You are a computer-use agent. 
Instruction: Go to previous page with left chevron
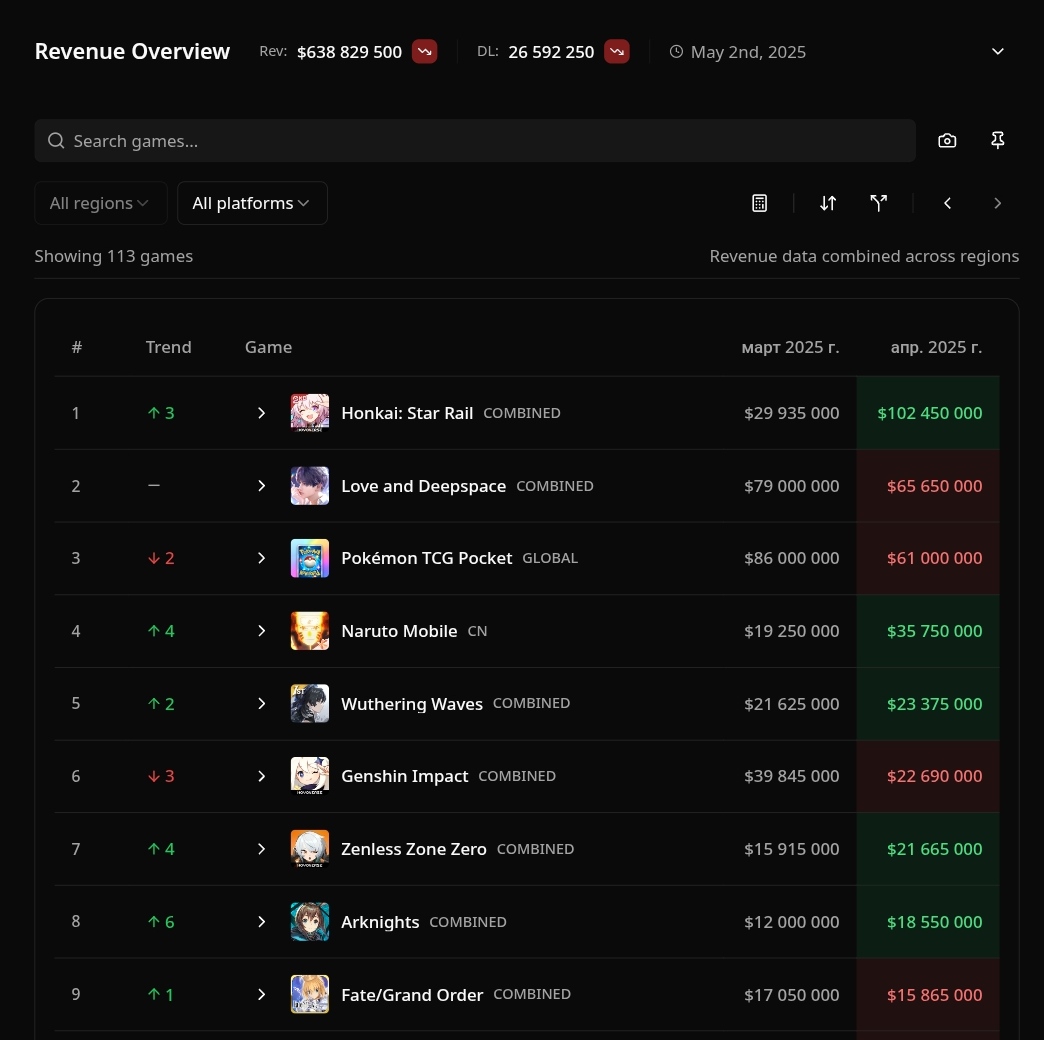(947, 203)
